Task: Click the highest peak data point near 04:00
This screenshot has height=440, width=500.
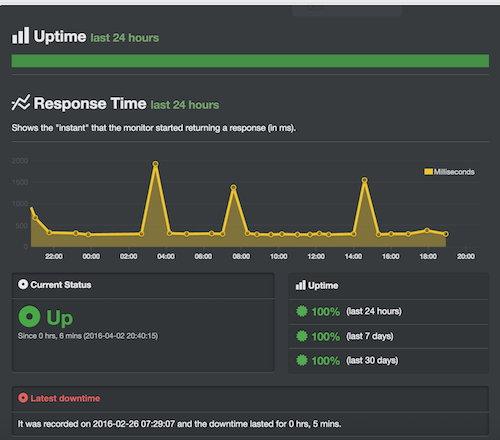Action: 155,164
